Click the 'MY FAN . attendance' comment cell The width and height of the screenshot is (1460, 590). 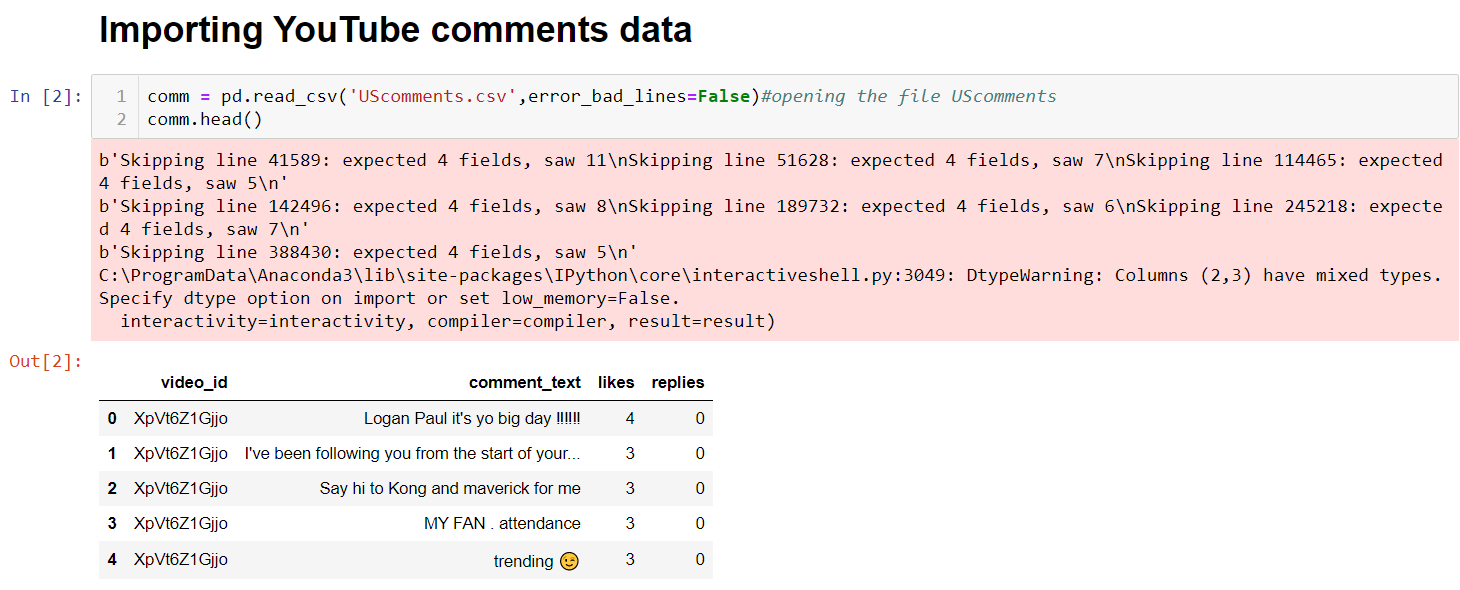coord(502,523)
